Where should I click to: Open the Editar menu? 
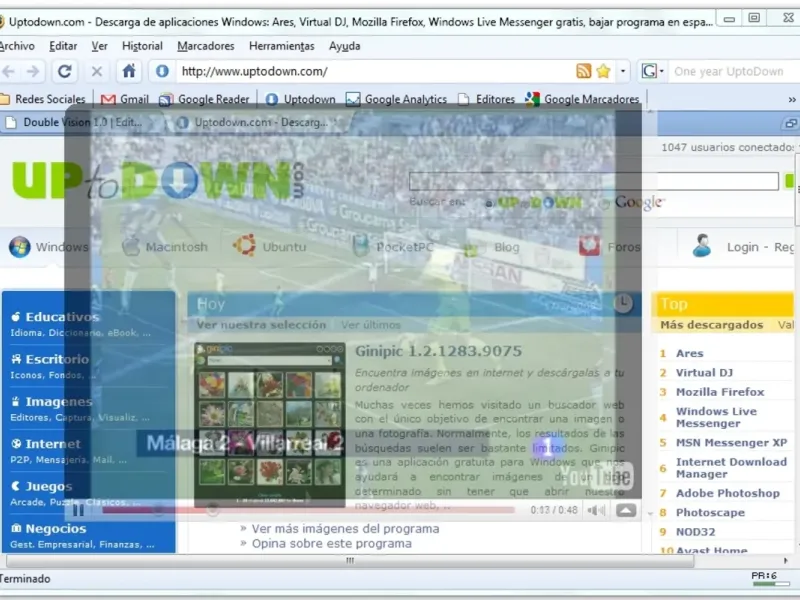tap(63, 46)
